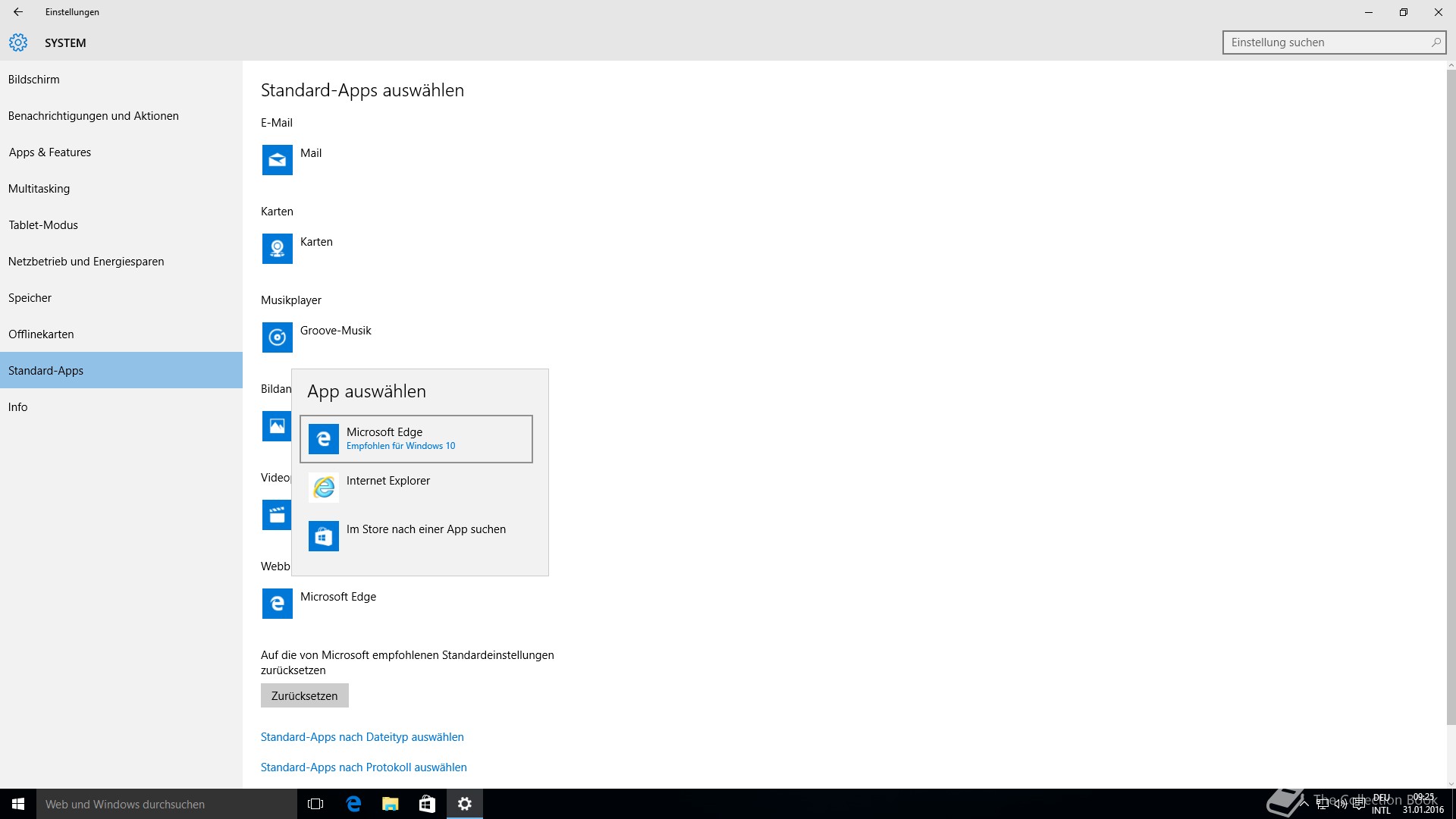Open File Explorer from the taskbar
Screen dimensions: 1456x819
pos(391,804)
